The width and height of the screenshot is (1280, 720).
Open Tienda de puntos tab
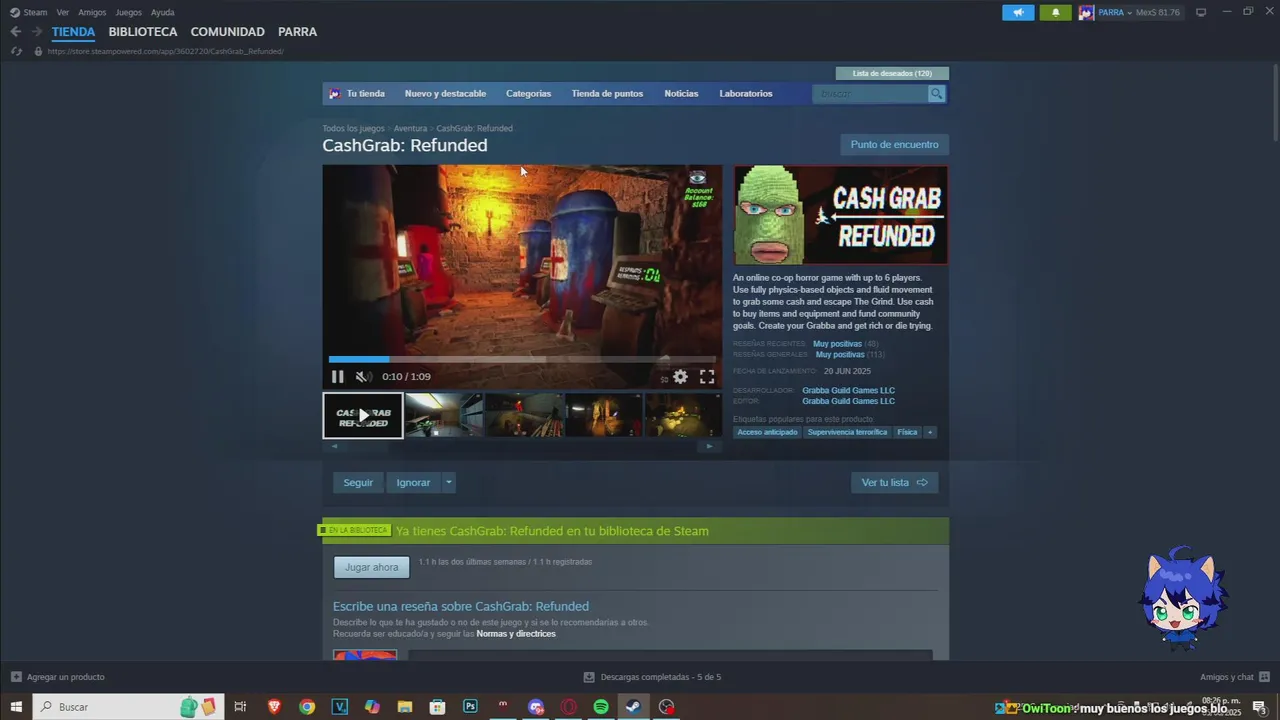[607, 94]
